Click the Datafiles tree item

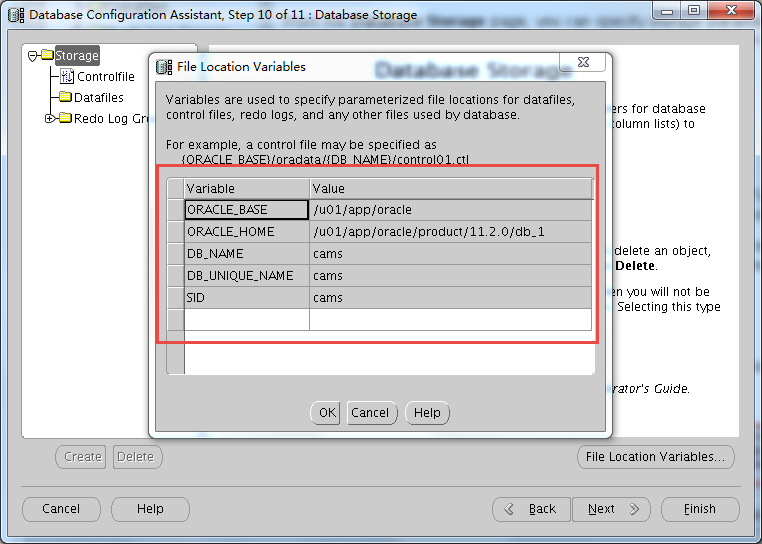click(x=99, y=97)
